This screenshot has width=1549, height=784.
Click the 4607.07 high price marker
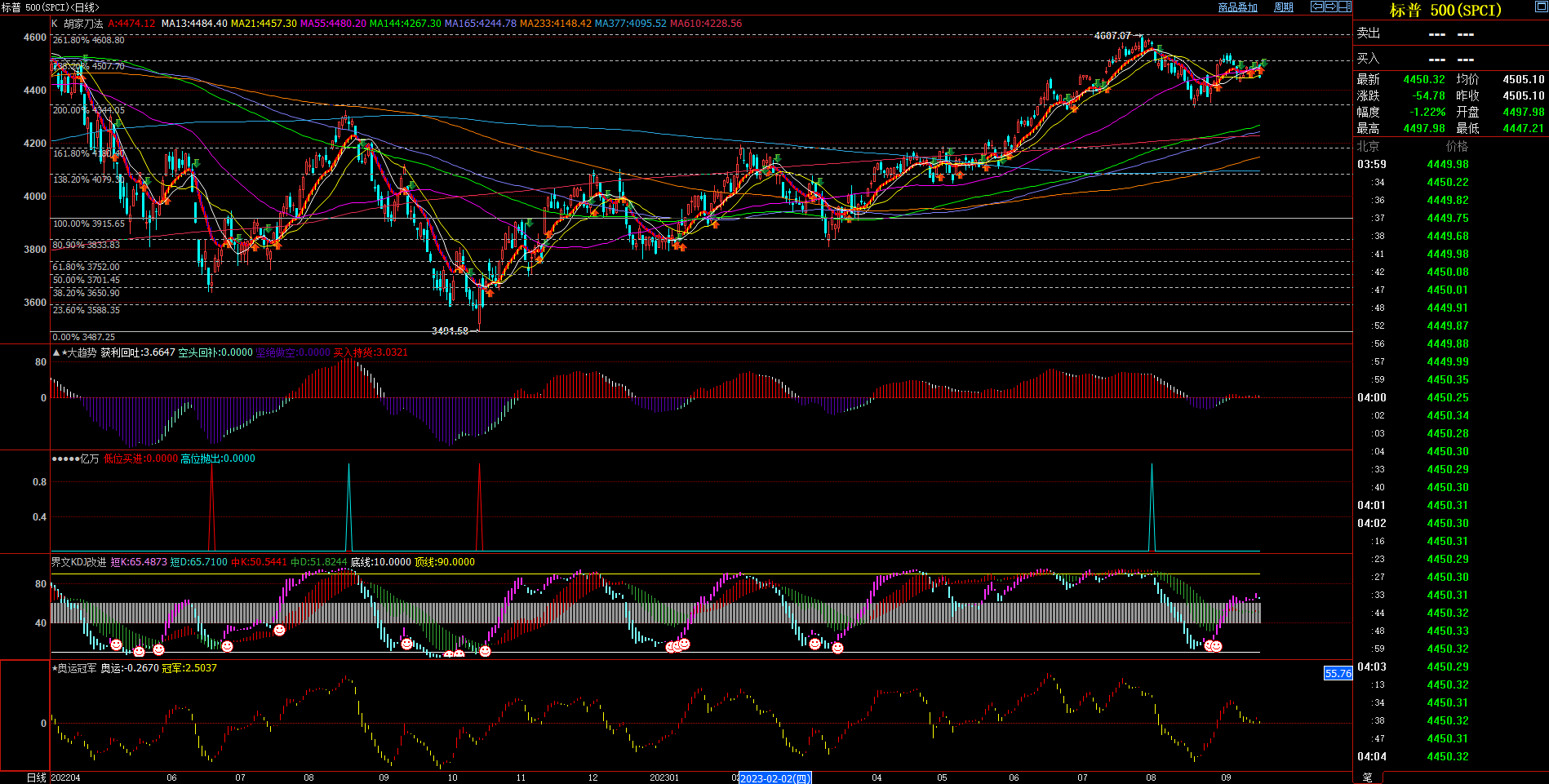[x=1112, y=36]
